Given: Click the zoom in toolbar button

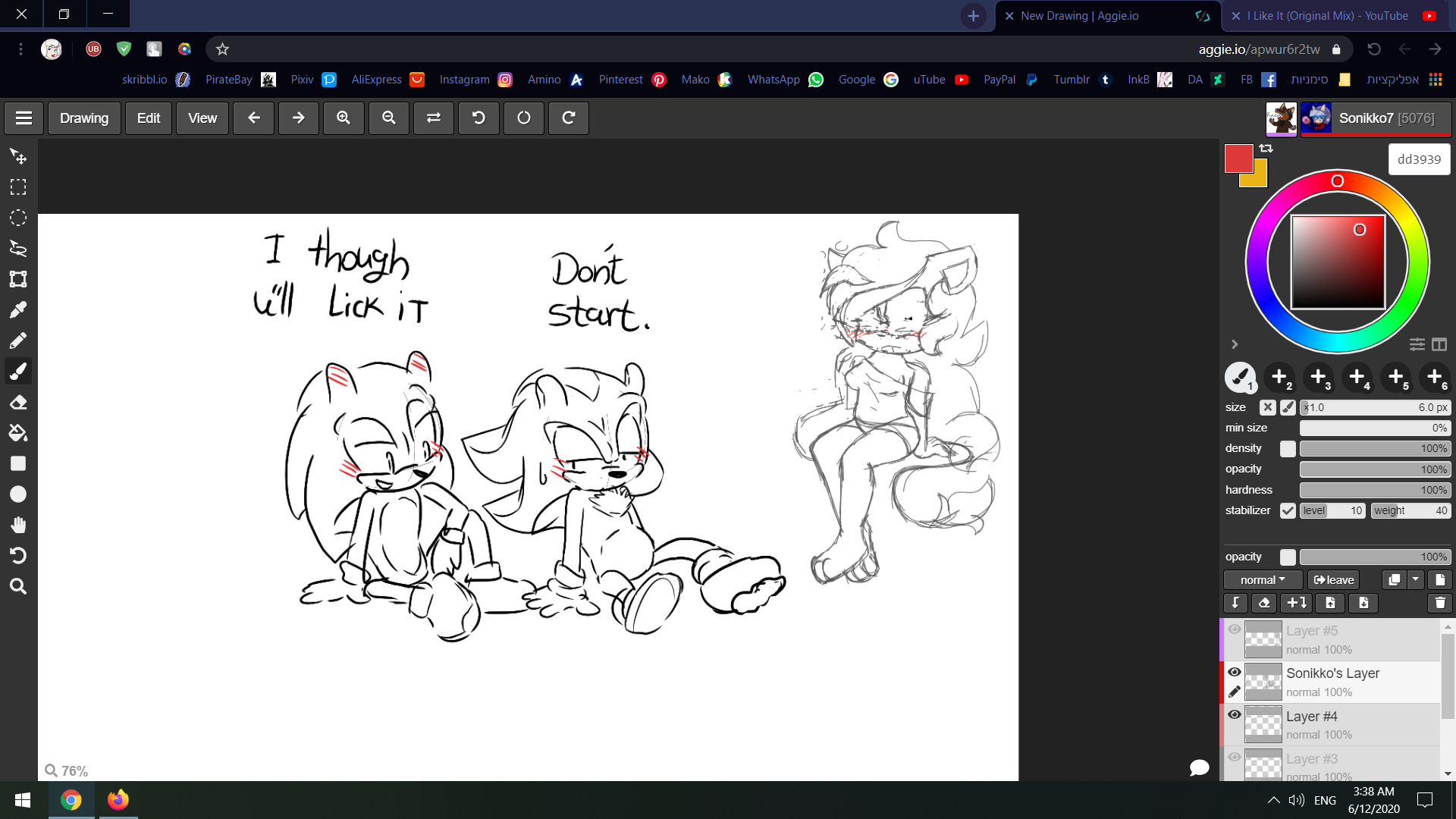Looking at the screenshot, I should coord(344,118).
